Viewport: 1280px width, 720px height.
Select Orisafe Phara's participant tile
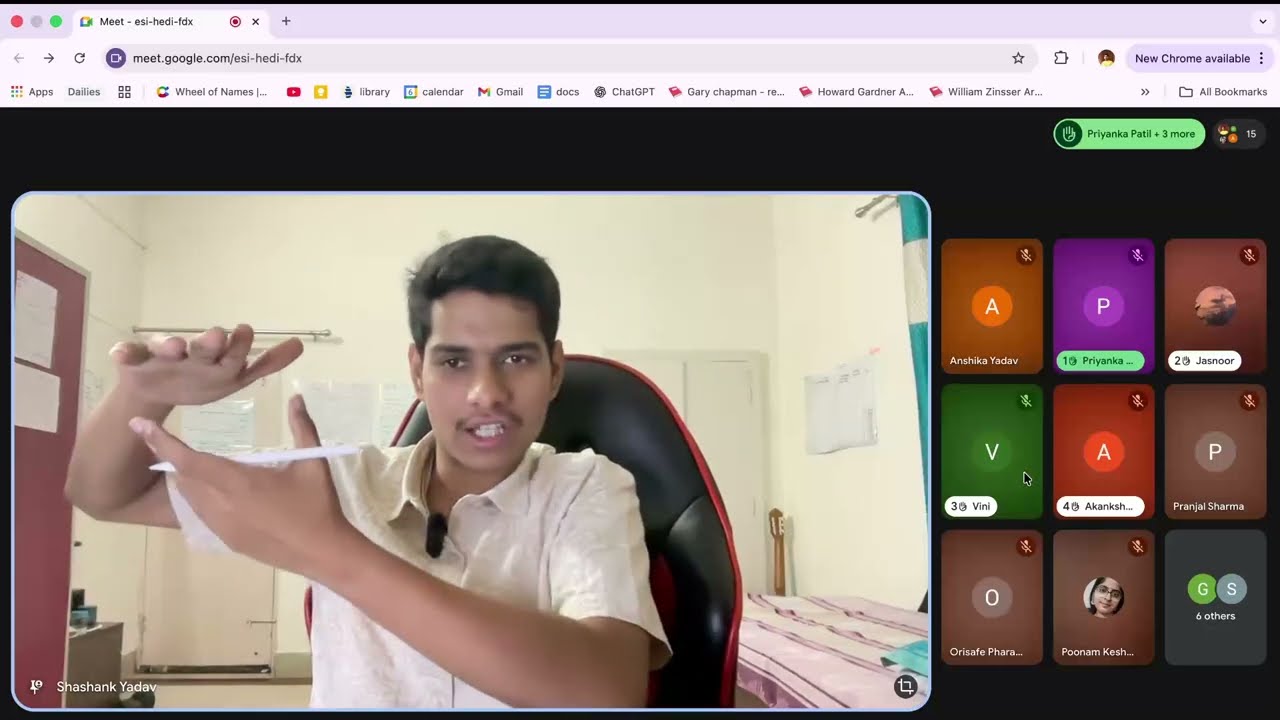(992, 597)
